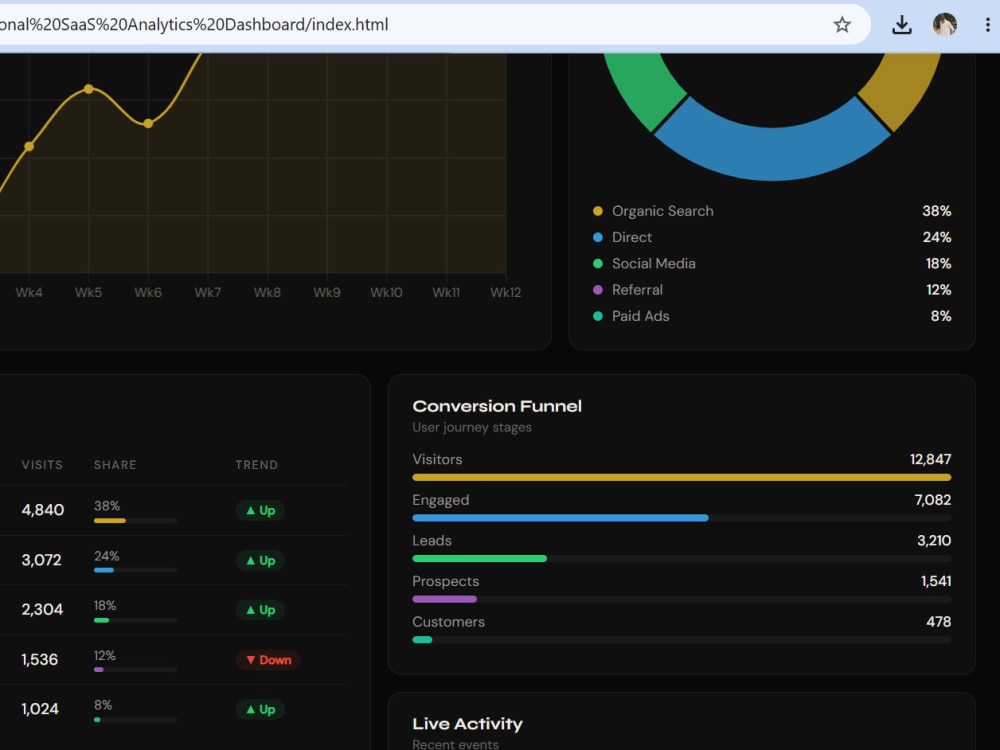Click the Up badge in the 4,840 row
Viewport: 1000px width, 750px height.
click(x=260, y=510)
